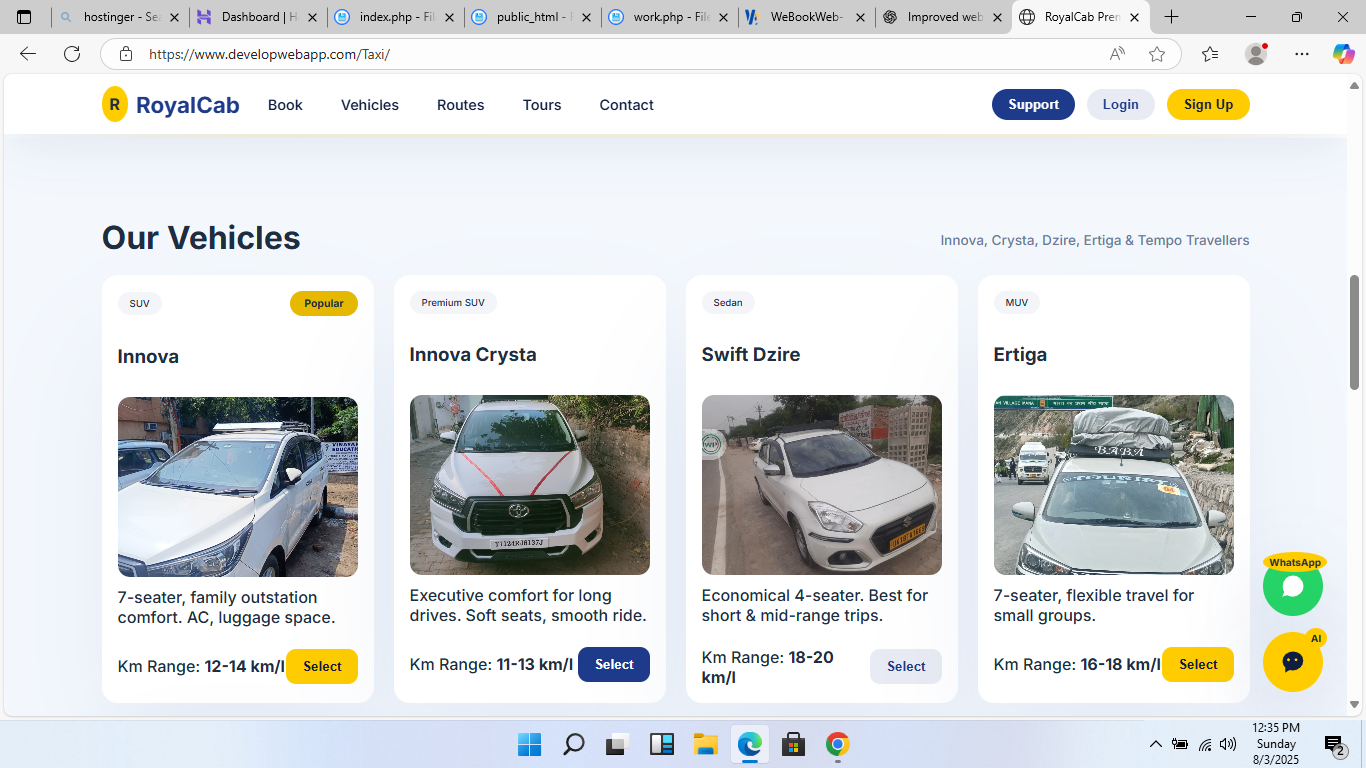Viewport: 1366px width, 768px height.
Task: Open the Read Aloud icon in address bar
Action: coord(1117,54)
